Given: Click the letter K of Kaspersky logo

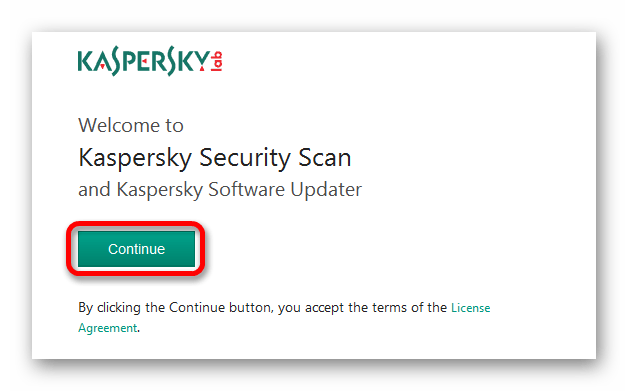Looking at the screenshot, I should pyautogui.click(x=85, y=61).
